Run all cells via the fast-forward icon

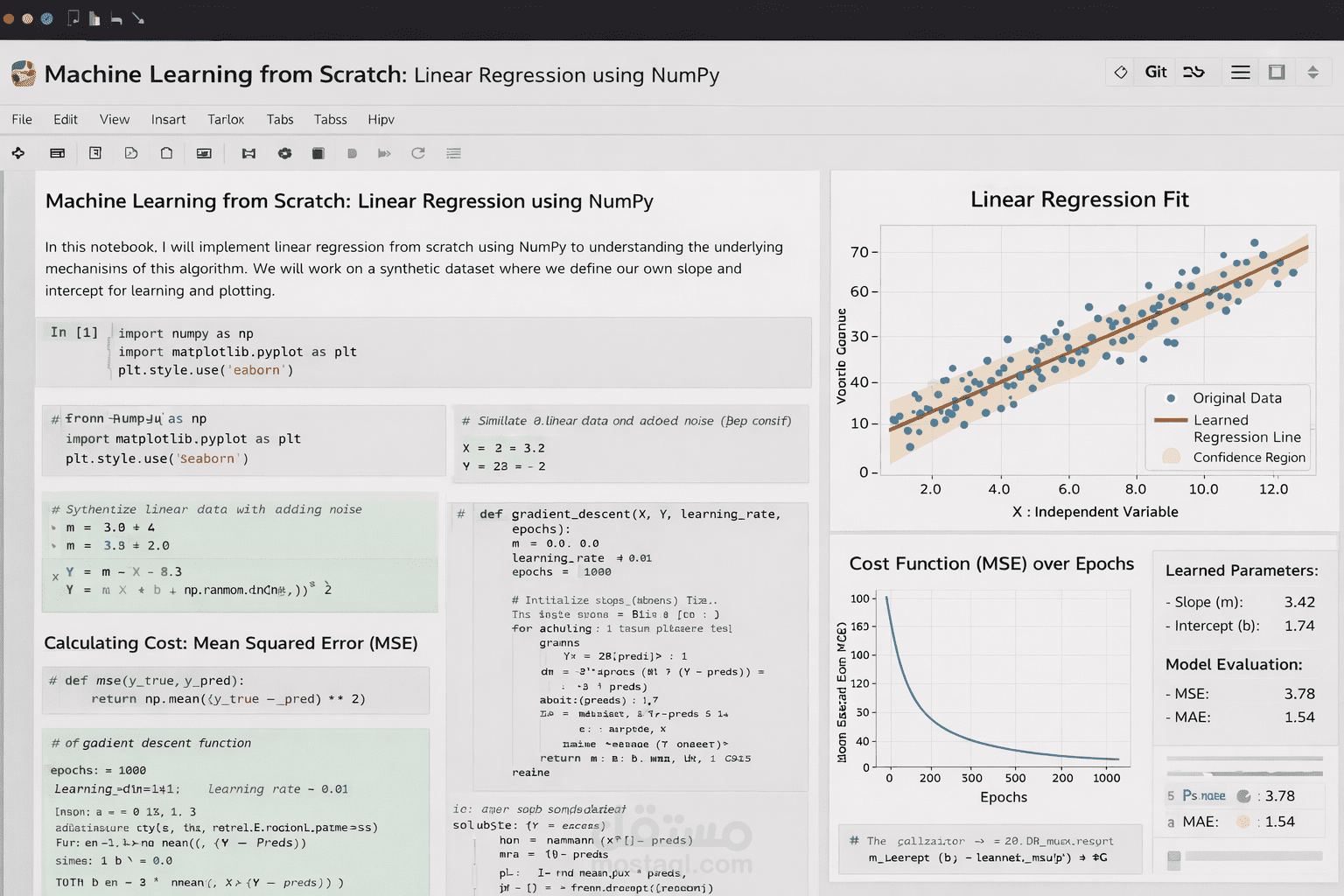click(x=385, y=153)
